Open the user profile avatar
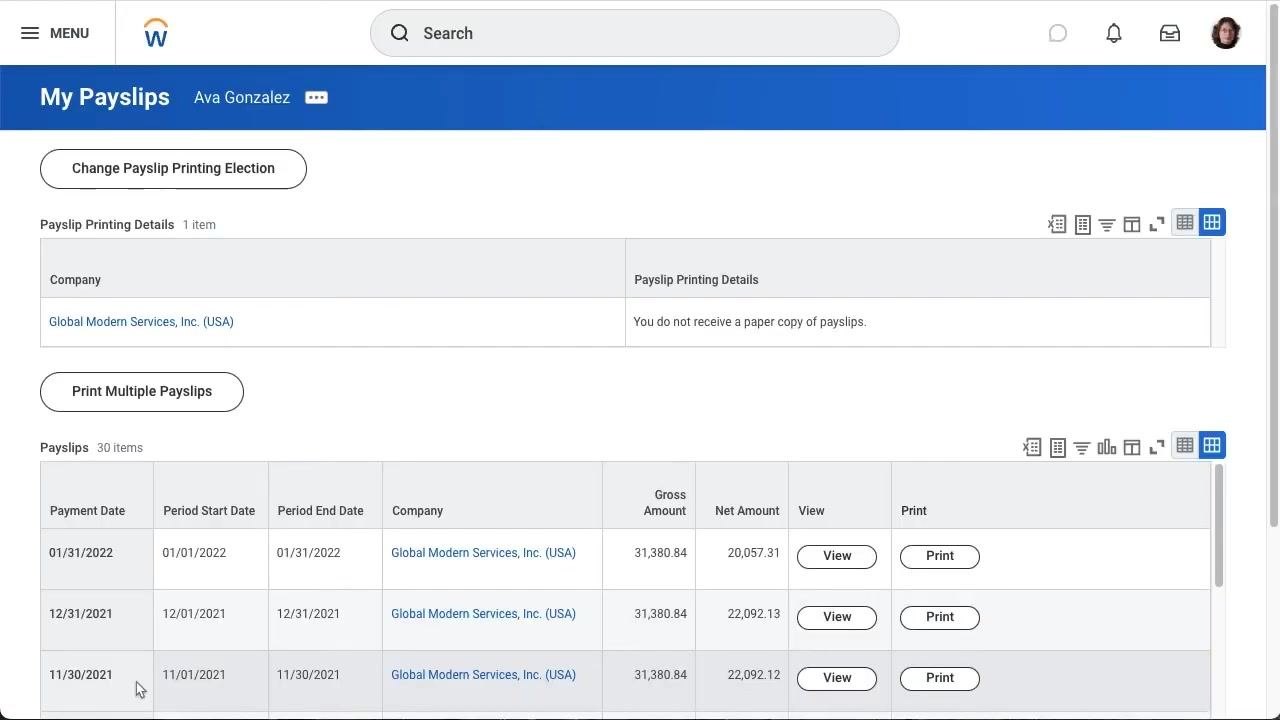 click(1226, 33)
